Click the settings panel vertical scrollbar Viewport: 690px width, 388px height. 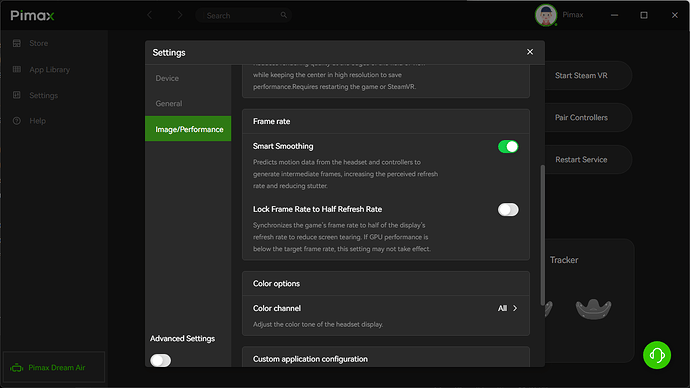543,235
